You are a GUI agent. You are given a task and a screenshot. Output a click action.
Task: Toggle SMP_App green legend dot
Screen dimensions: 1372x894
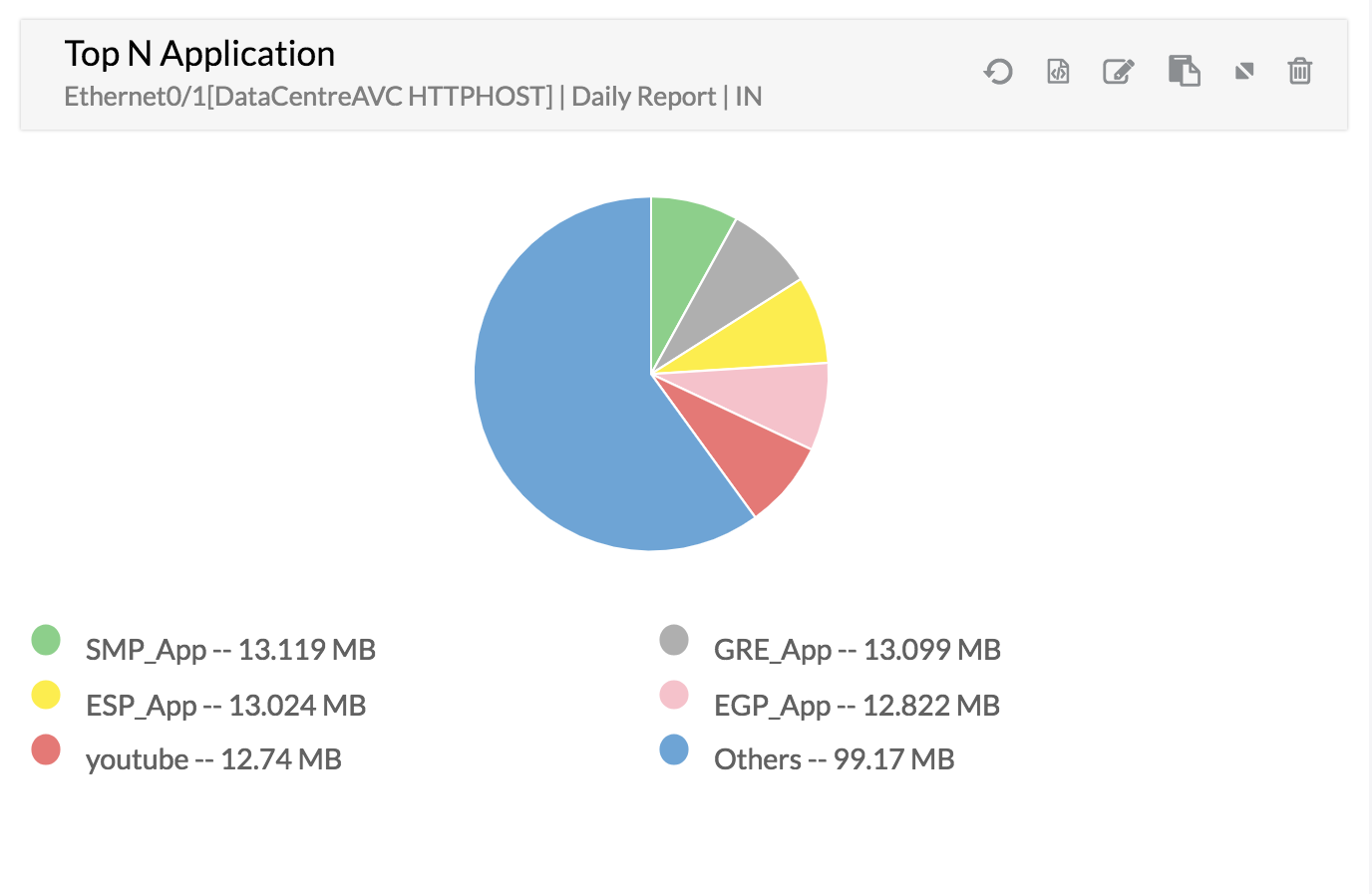[x=46, y=640]
